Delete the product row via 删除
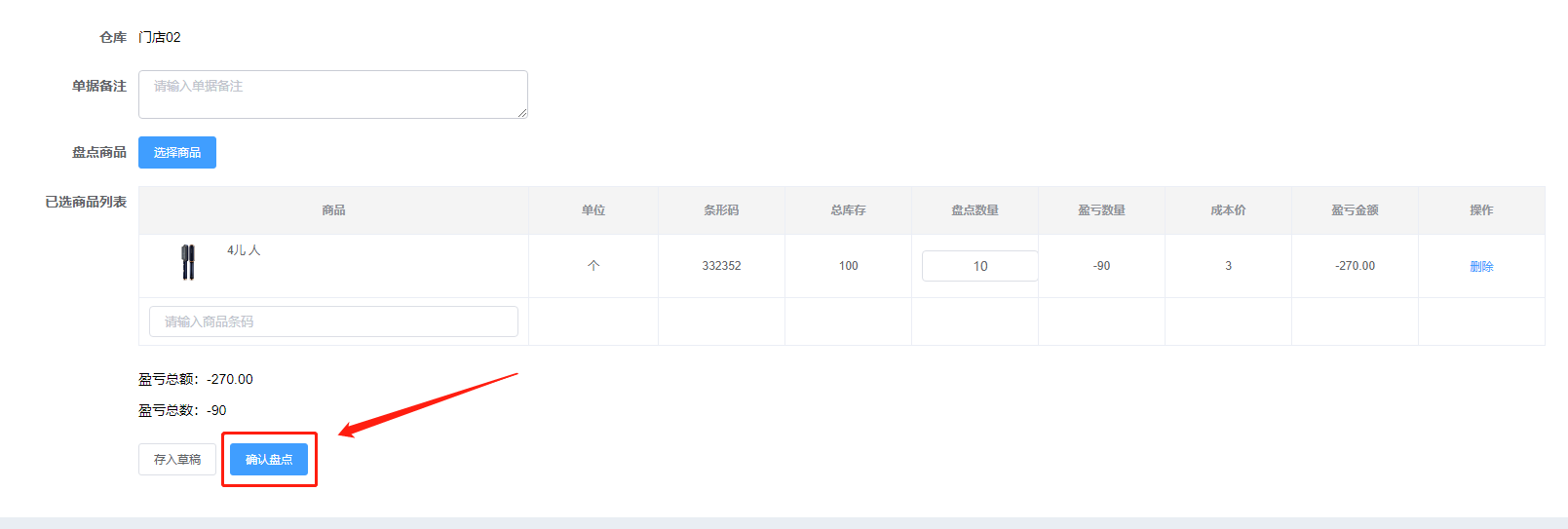 pos(1481,266)
